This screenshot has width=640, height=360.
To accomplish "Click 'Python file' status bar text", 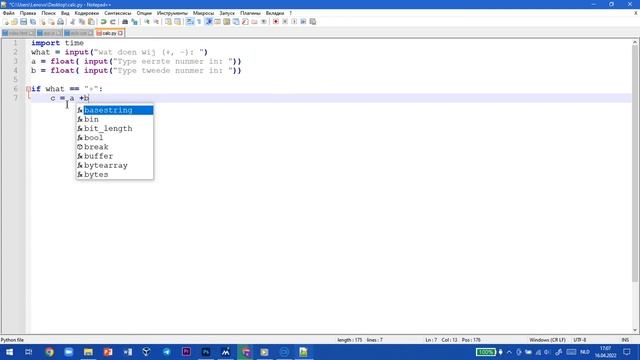I will (x=12, y=340).
